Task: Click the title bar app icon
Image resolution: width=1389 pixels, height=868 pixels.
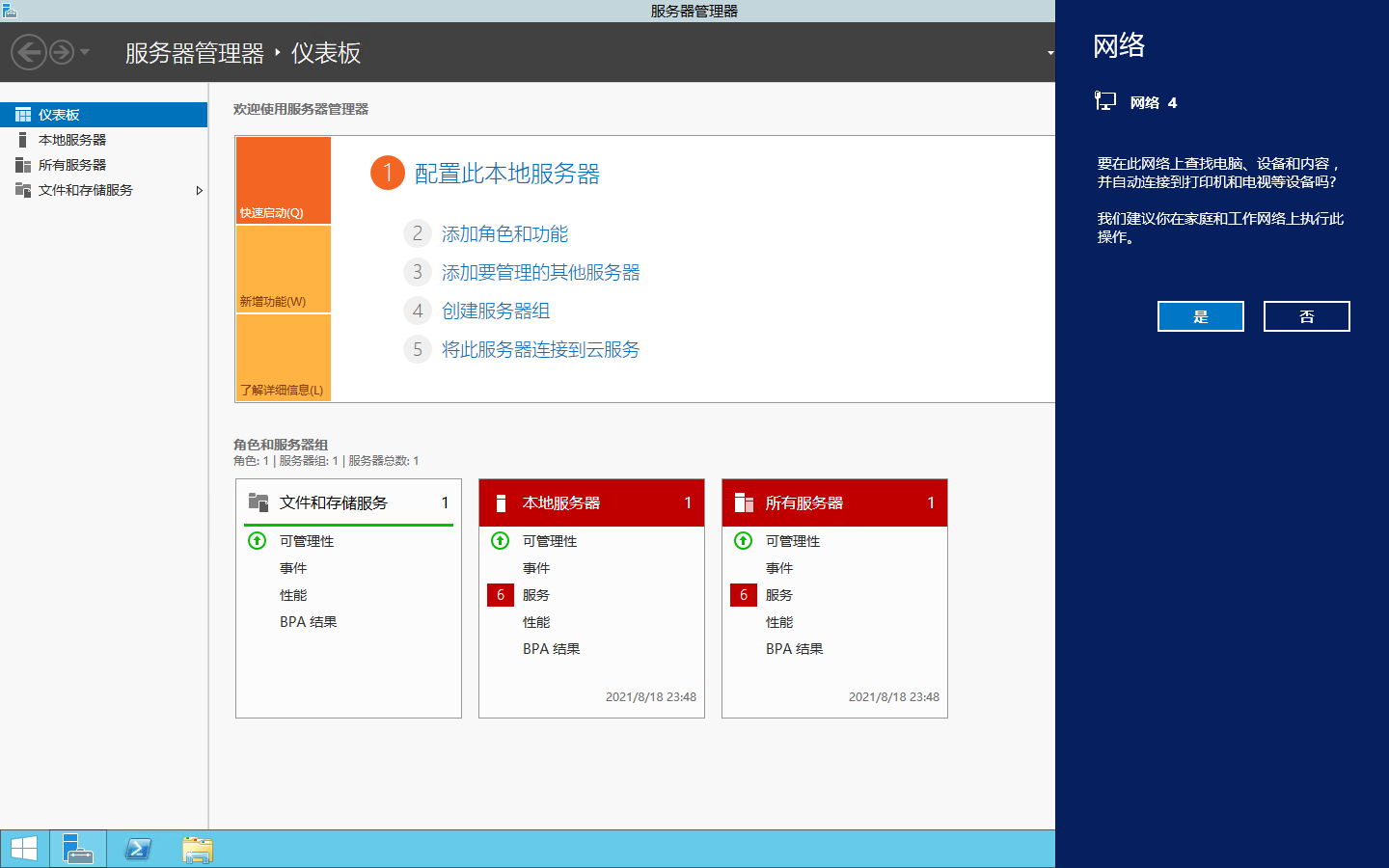Action: [x=10, y=11]
